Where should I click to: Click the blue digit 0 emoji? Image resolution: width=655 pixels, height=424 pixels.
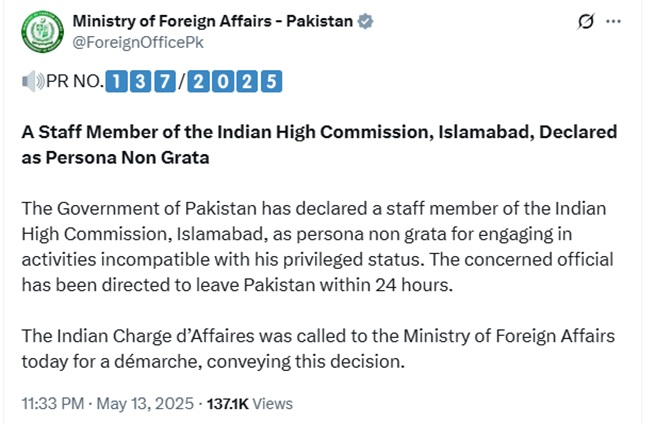pos(221,82)
